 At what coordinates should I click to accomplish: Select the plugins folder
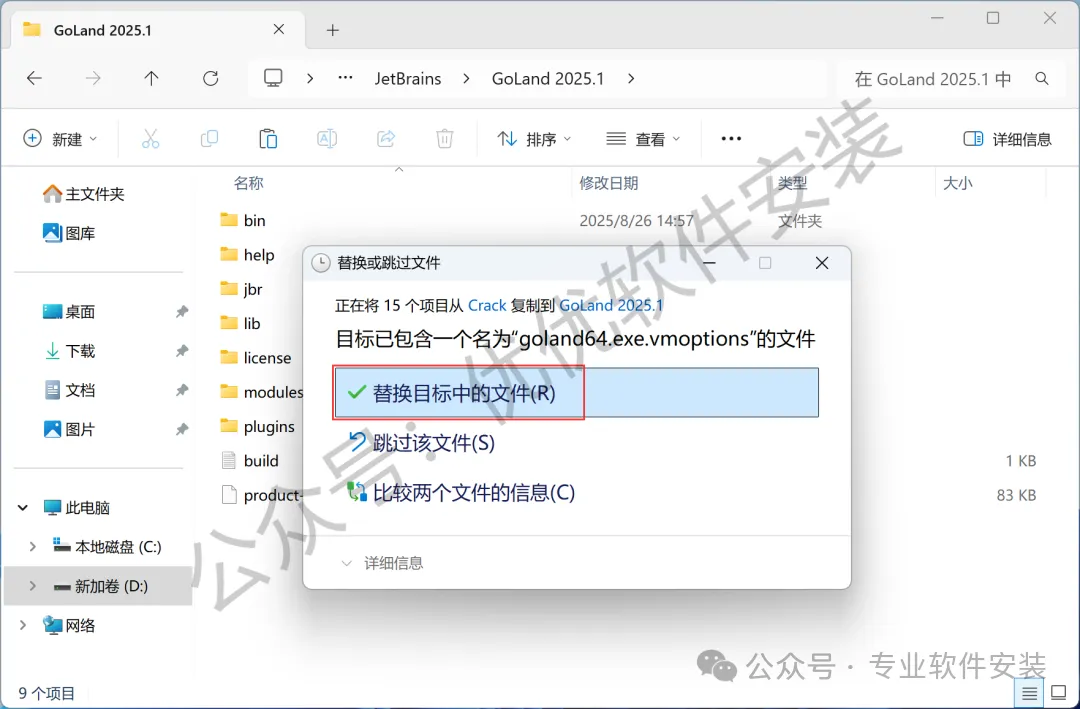pos(257,427)
